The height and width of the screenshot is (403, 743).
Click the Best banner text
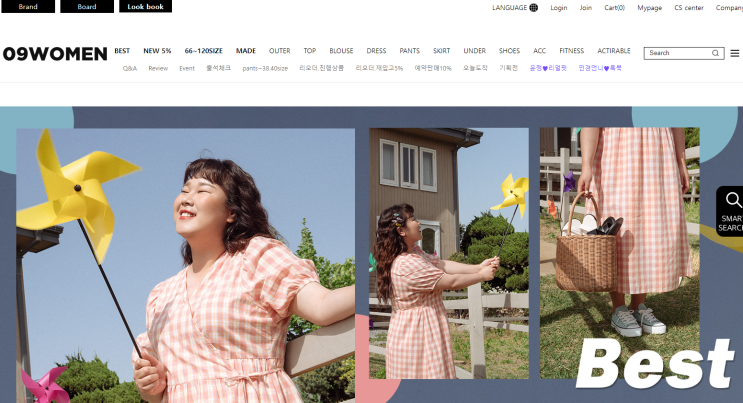click(655, 363)
